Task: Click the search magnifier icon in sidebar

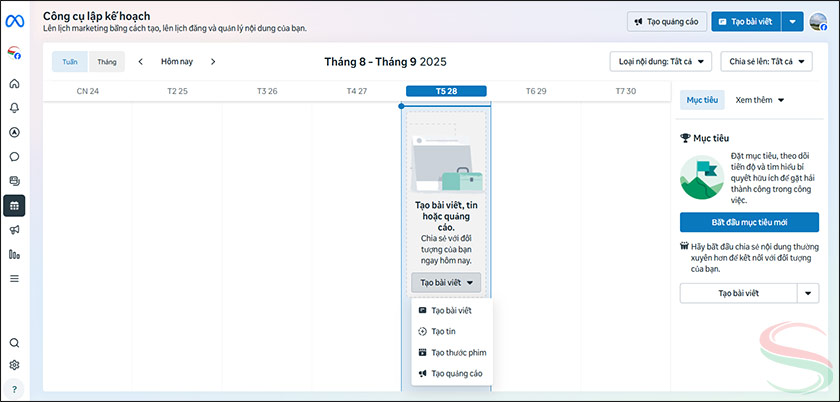Action: coord(14,343)
